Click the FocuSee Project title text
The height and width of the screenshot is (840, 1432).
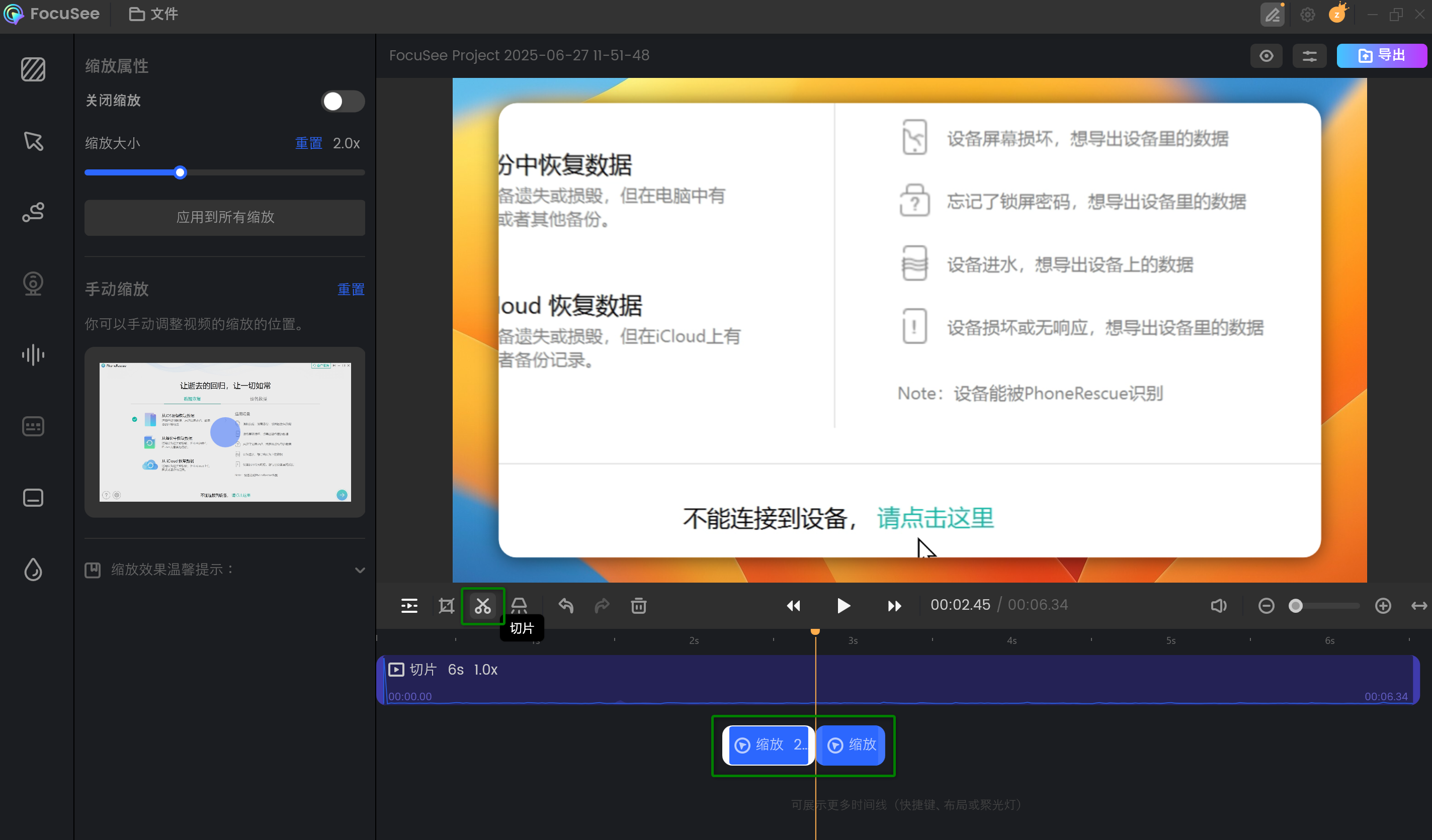click(x=519, y=55)
